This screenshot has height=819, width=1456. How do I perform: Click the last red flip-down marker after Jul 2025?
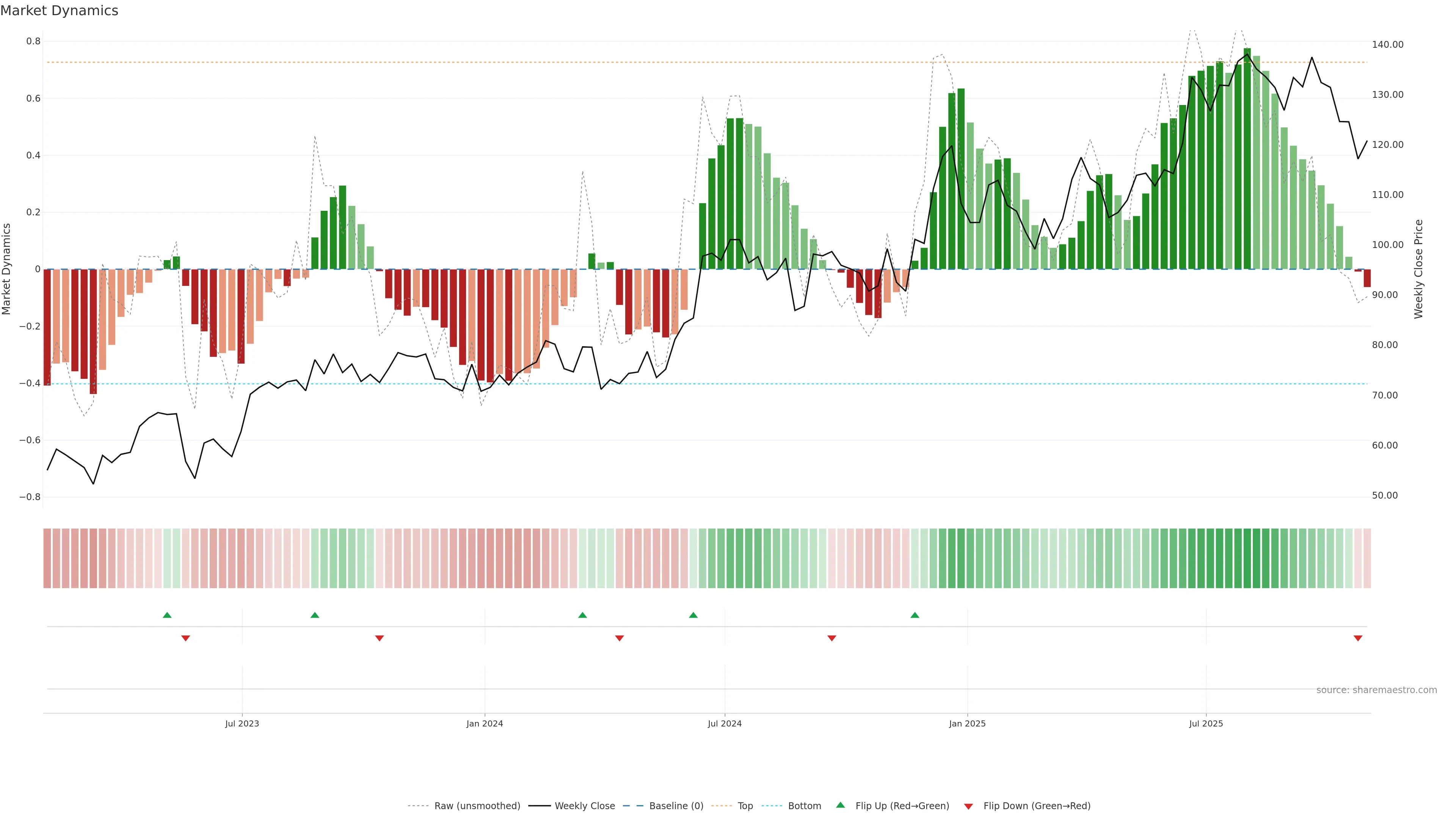click(1358, 638)
